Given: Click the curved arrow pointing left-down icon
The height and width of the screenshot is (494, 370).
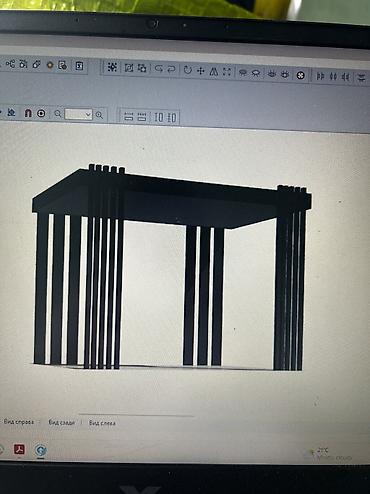Looking at the screenshot, I should pos(159,69).
